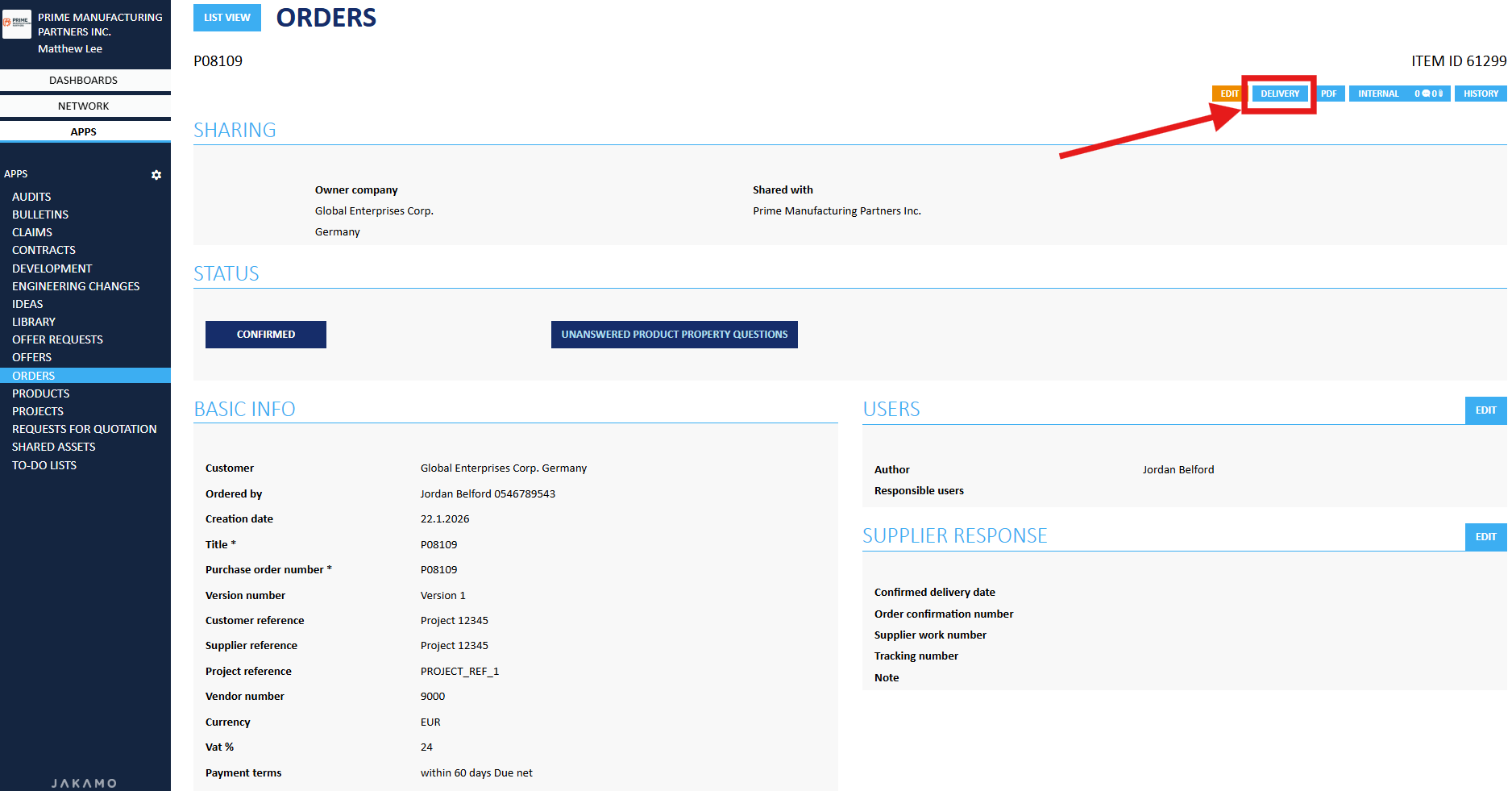Navigate to Requests for Quotation
This screenshot has width=1512, height=791.
pyautogui.click(x=85, y=429)
